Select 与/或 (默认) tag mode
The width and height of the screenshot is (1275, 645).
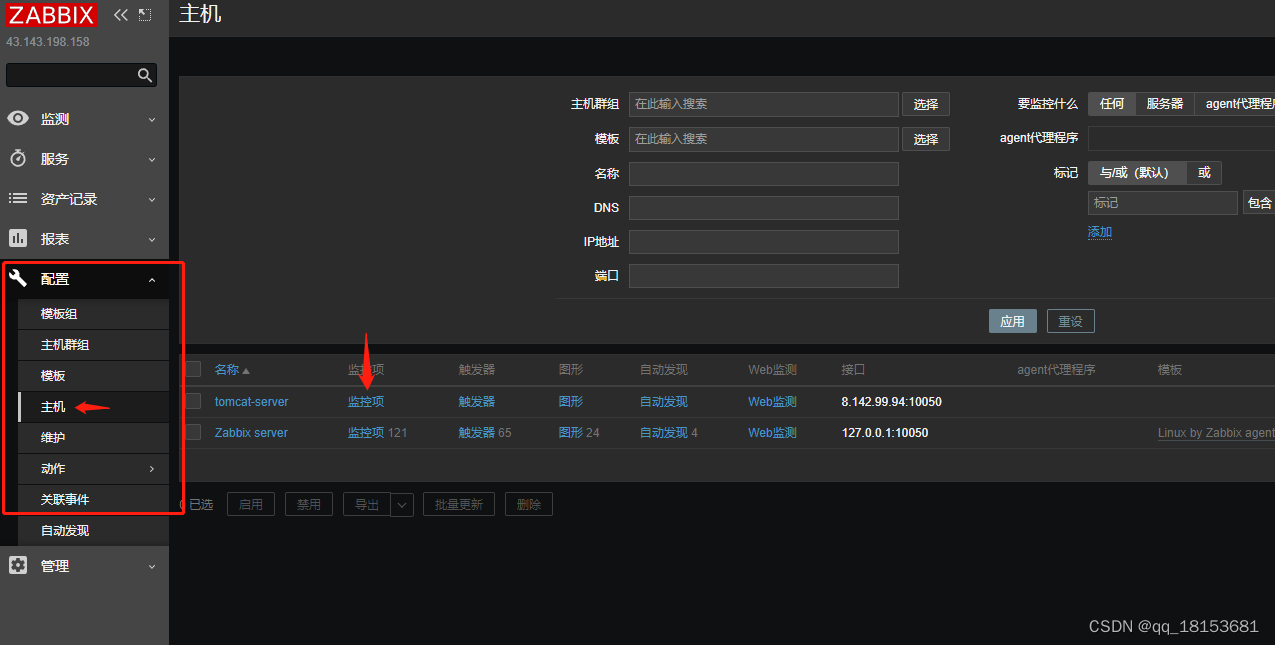pyautogui.click(x=1137, y=173)
